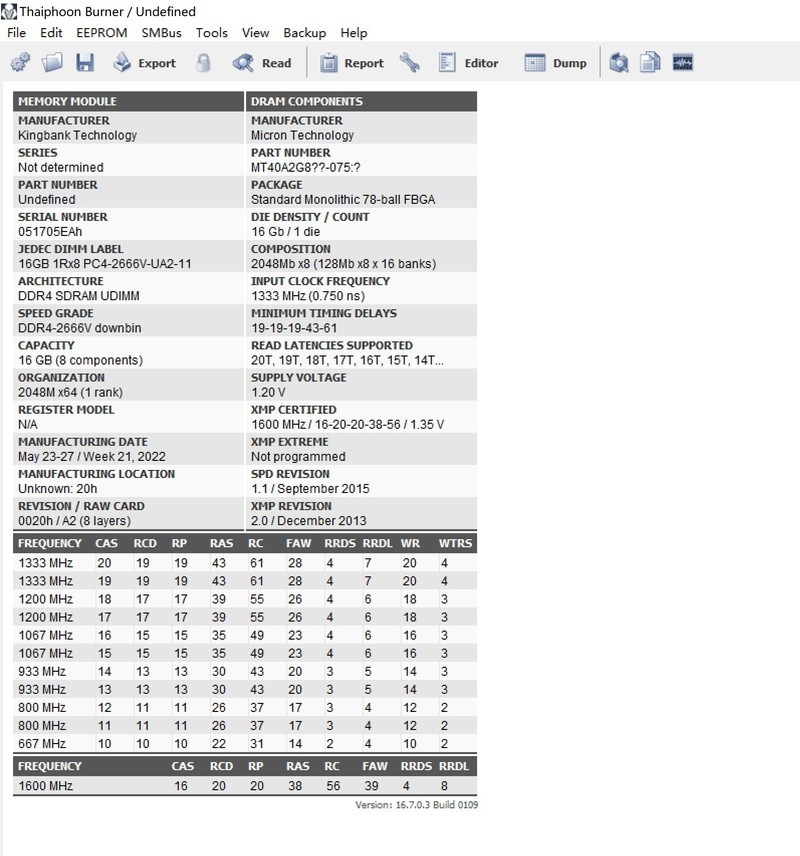
Task: Click the copy documents toolbar icon
Action: click(650, 63)
